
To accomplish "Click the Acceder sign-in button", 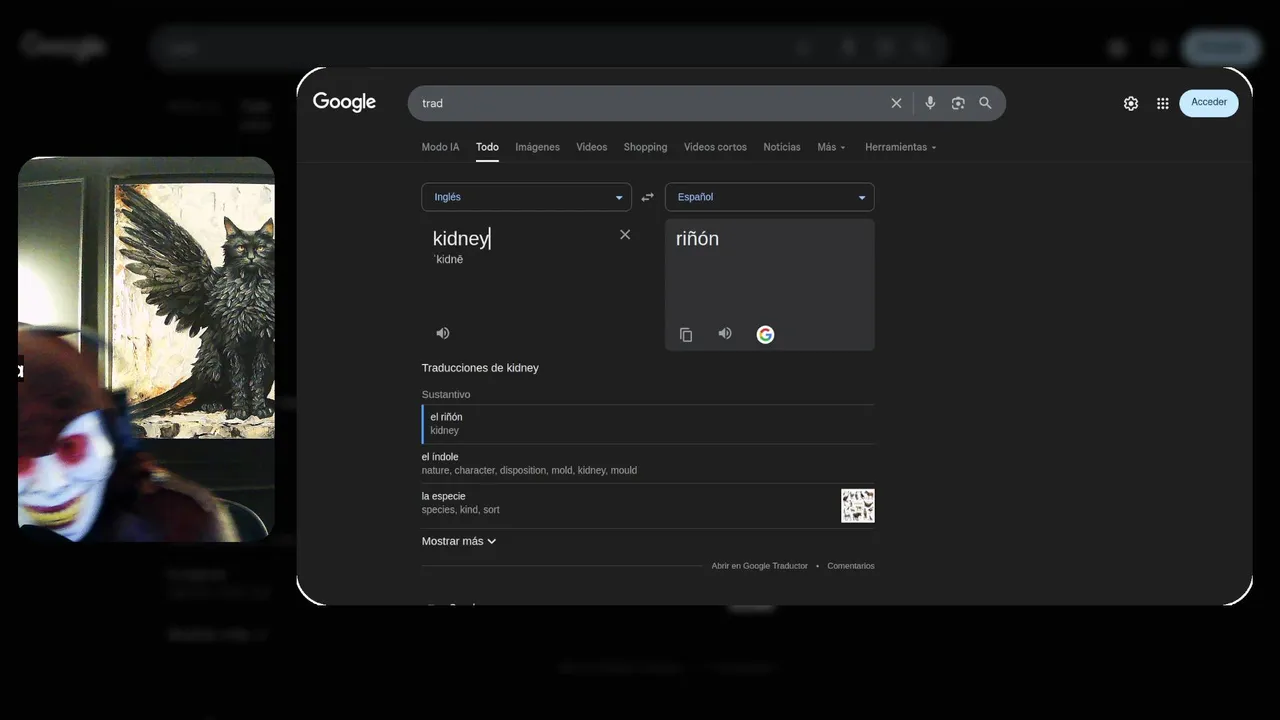I will pyautogui.click(x=1209, y=103).
